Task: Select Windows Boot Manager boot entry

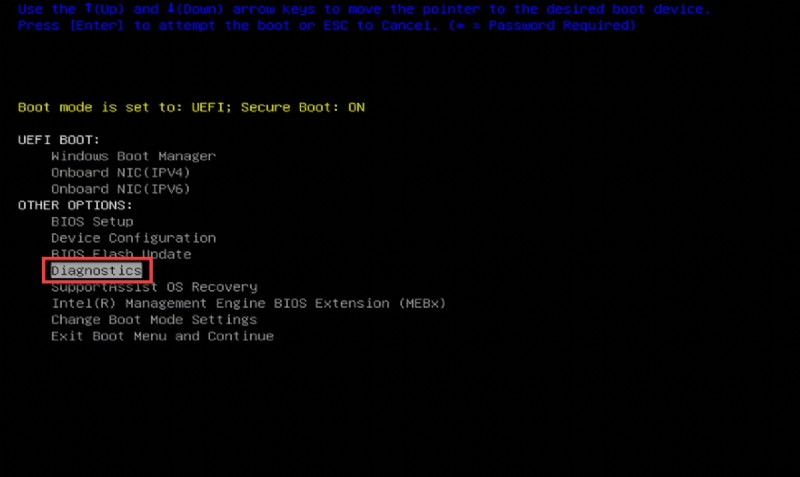Action: click(133, 156)
